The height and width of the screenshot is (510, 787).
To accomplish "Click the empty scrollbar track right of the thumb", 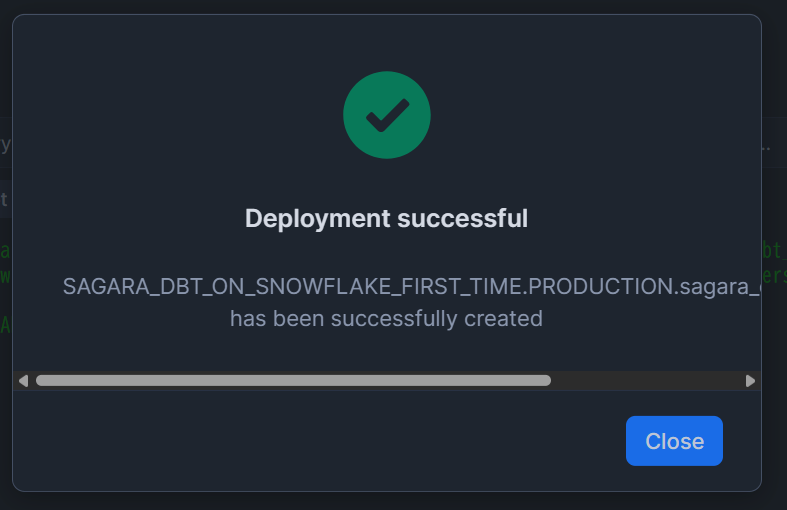I will click(647, 381).
